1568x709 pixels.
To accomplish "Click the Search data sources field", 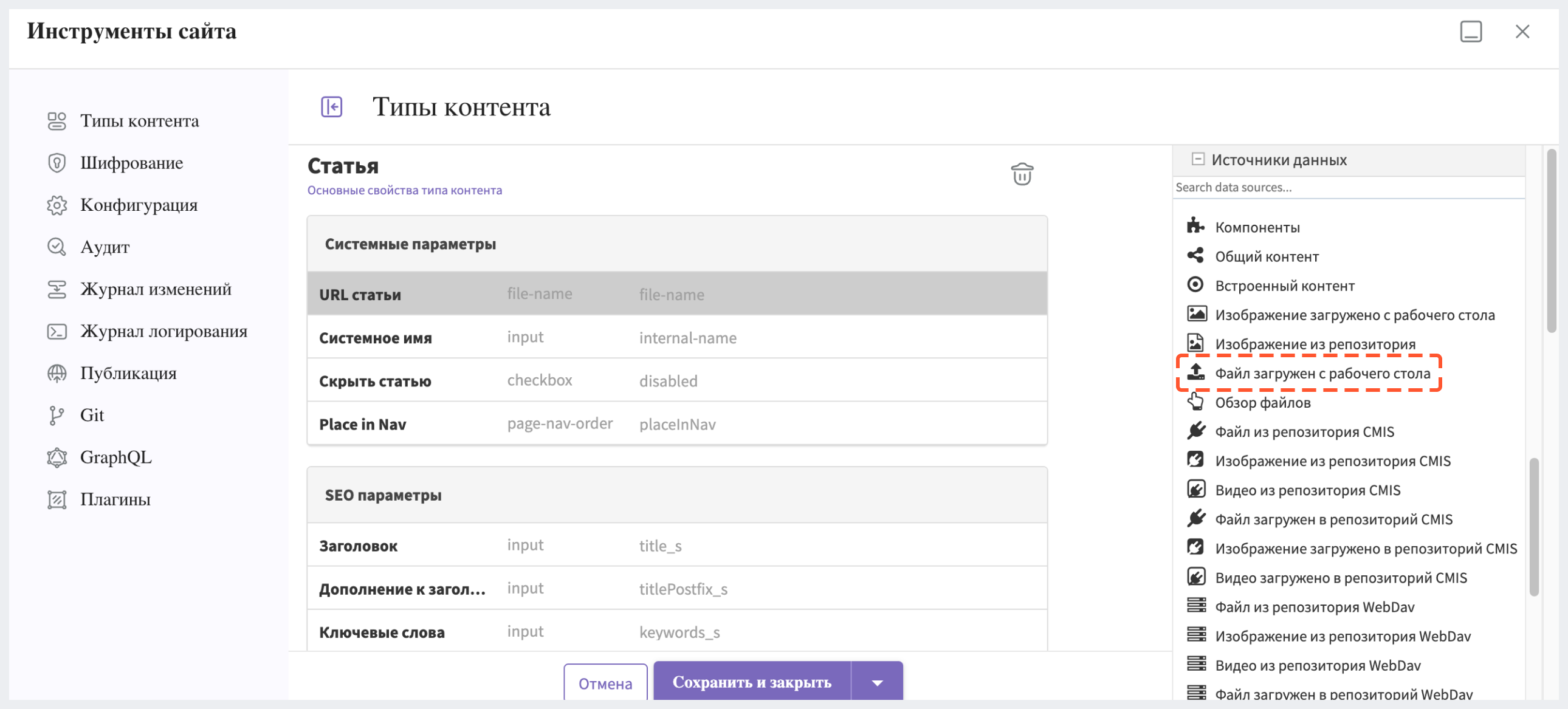I will [1348, 188].
